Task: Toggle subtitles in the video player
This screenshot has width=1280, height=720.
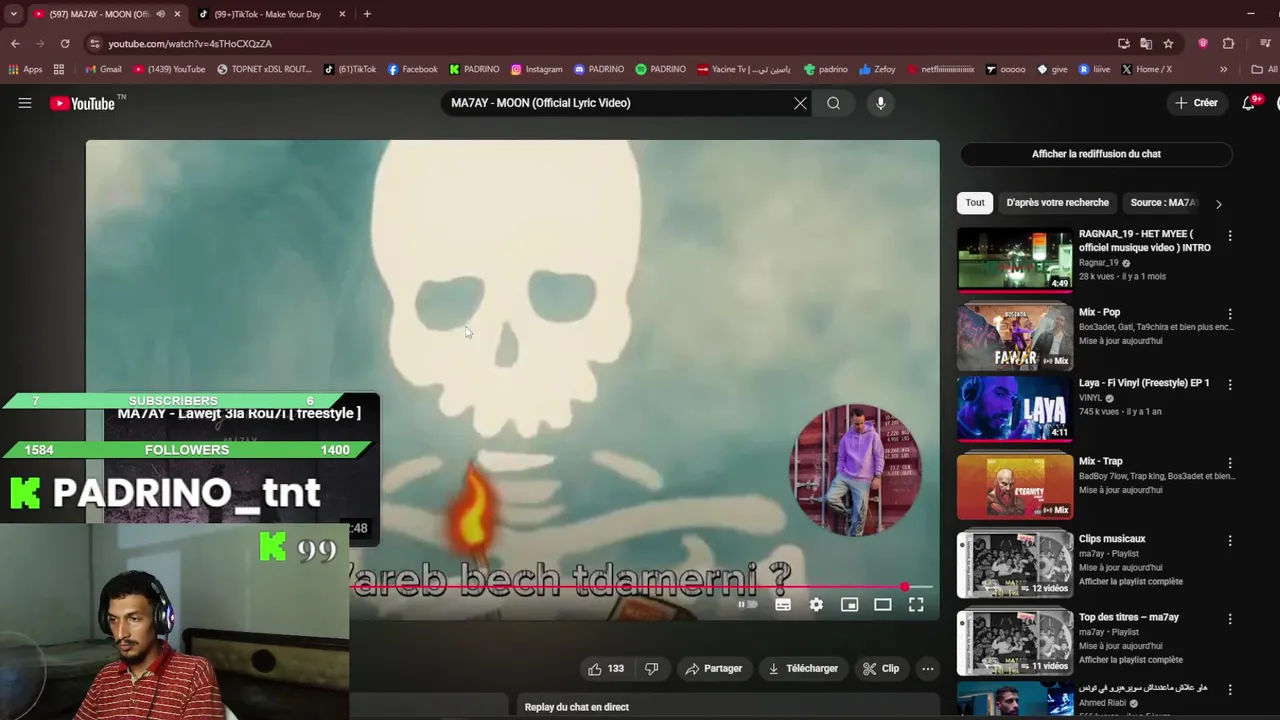Action: 783,604
